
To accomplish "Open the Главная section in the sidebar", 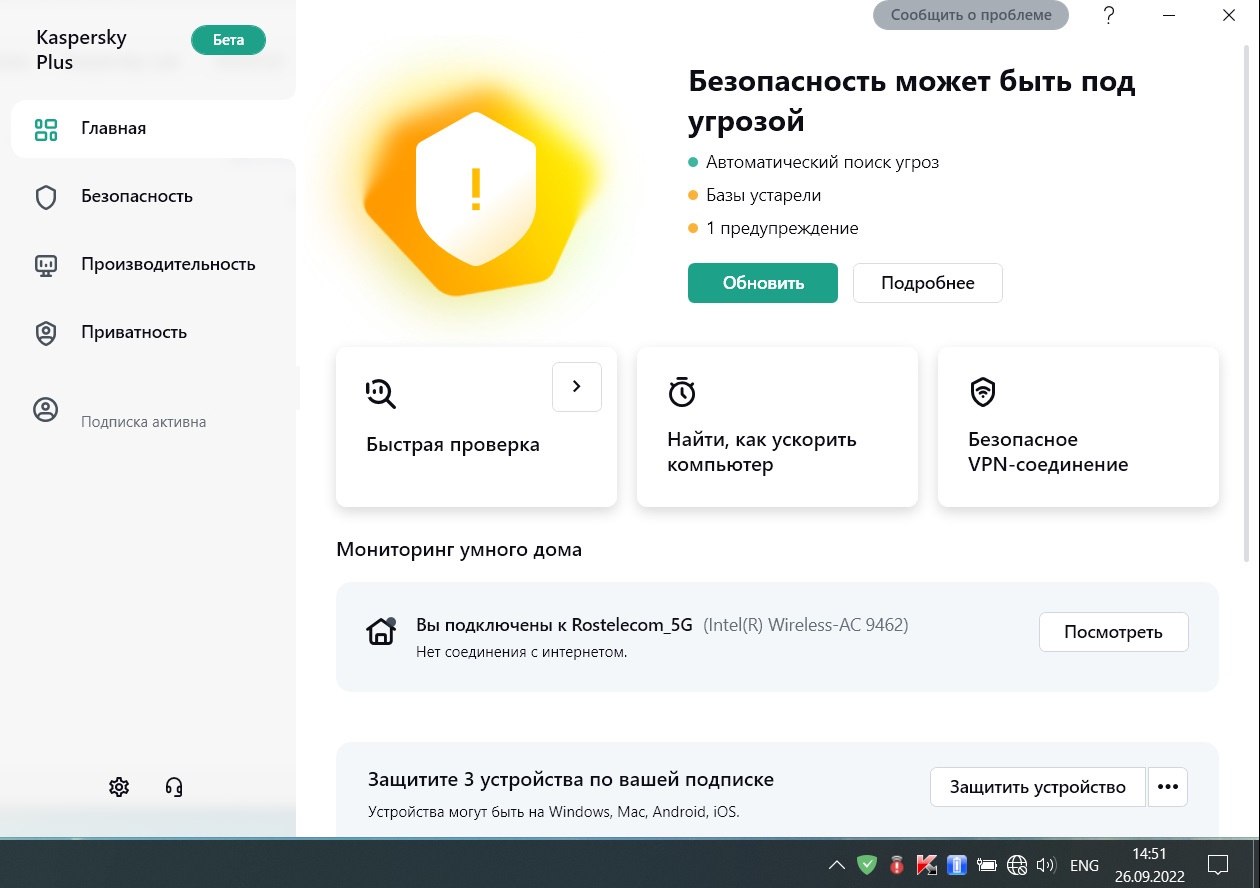I will pyautogui.click(x=153, y=128).
